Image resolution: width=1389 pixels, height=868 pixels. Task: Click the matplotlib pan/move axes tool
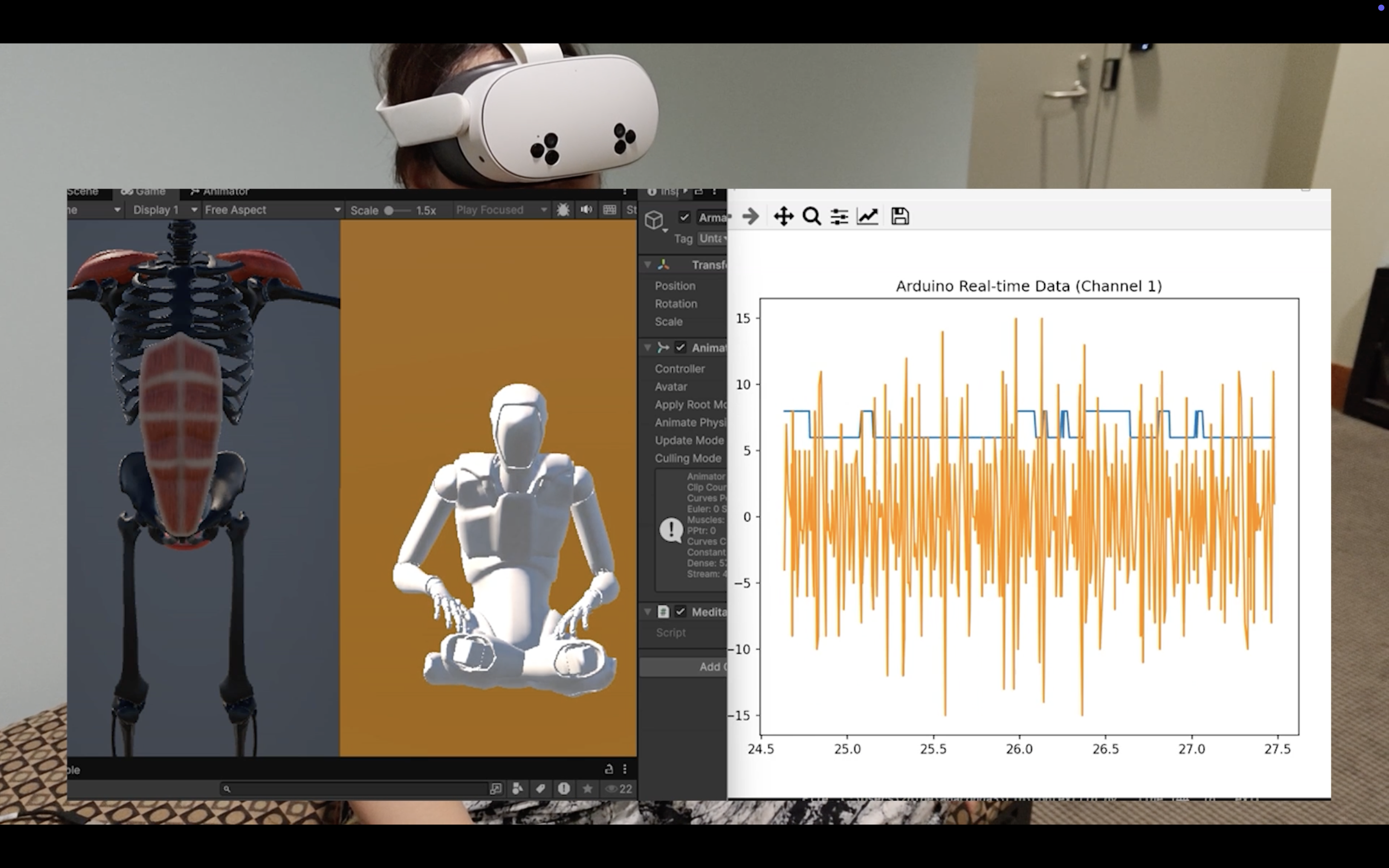(x=783, y=217)
